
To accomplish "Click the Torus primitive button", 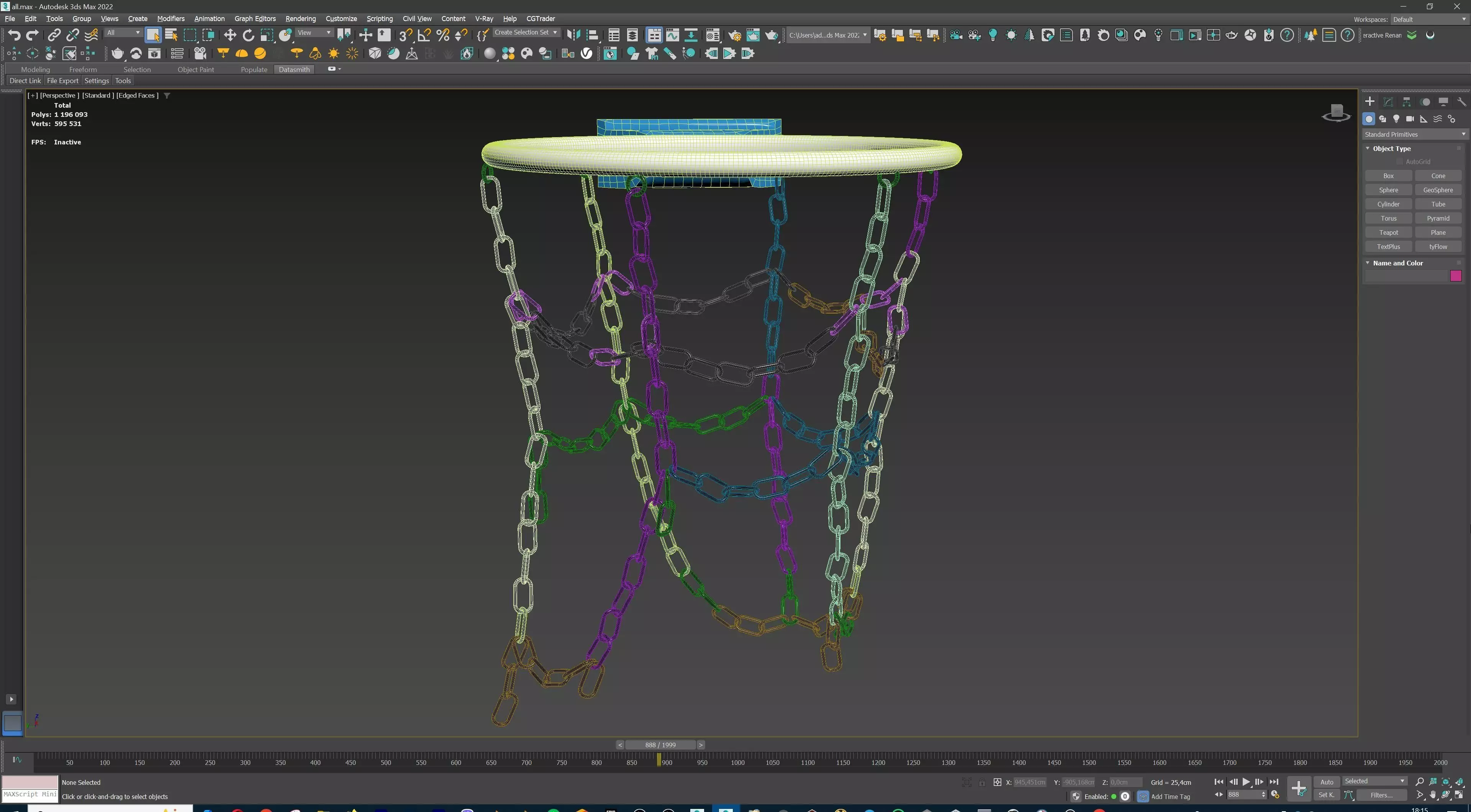I will 1388,218.
